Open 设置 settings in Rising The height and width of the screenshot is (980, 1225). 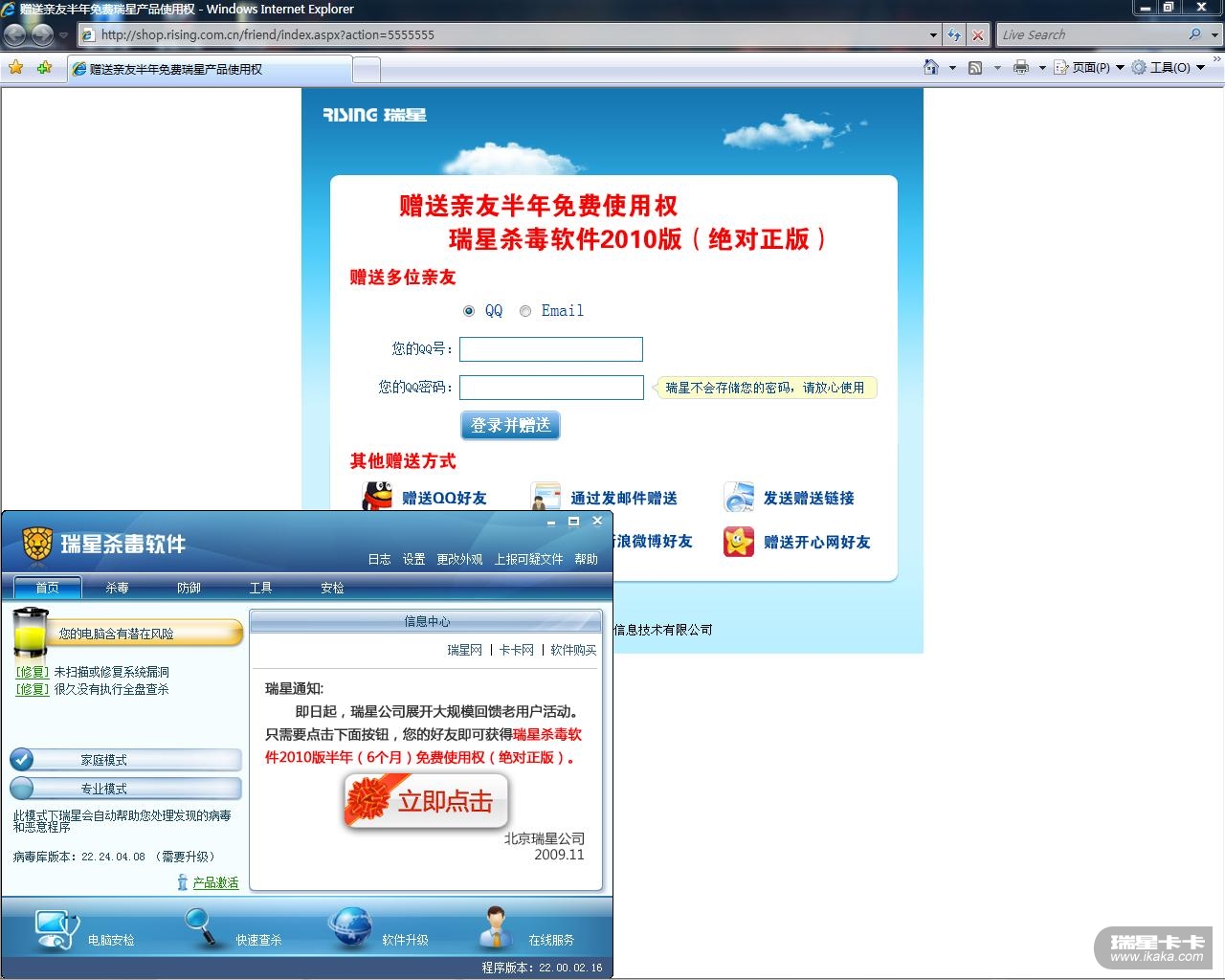pos(413,559)
